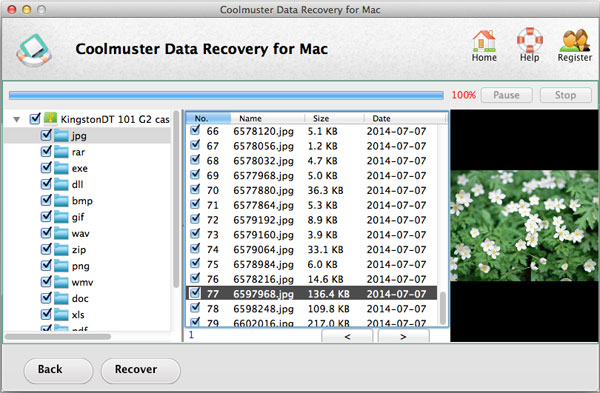Uncheck the KingstonDT 101 G2 drive checkbox
Viewport: 600px width, 393px height.
click(35, 119)
